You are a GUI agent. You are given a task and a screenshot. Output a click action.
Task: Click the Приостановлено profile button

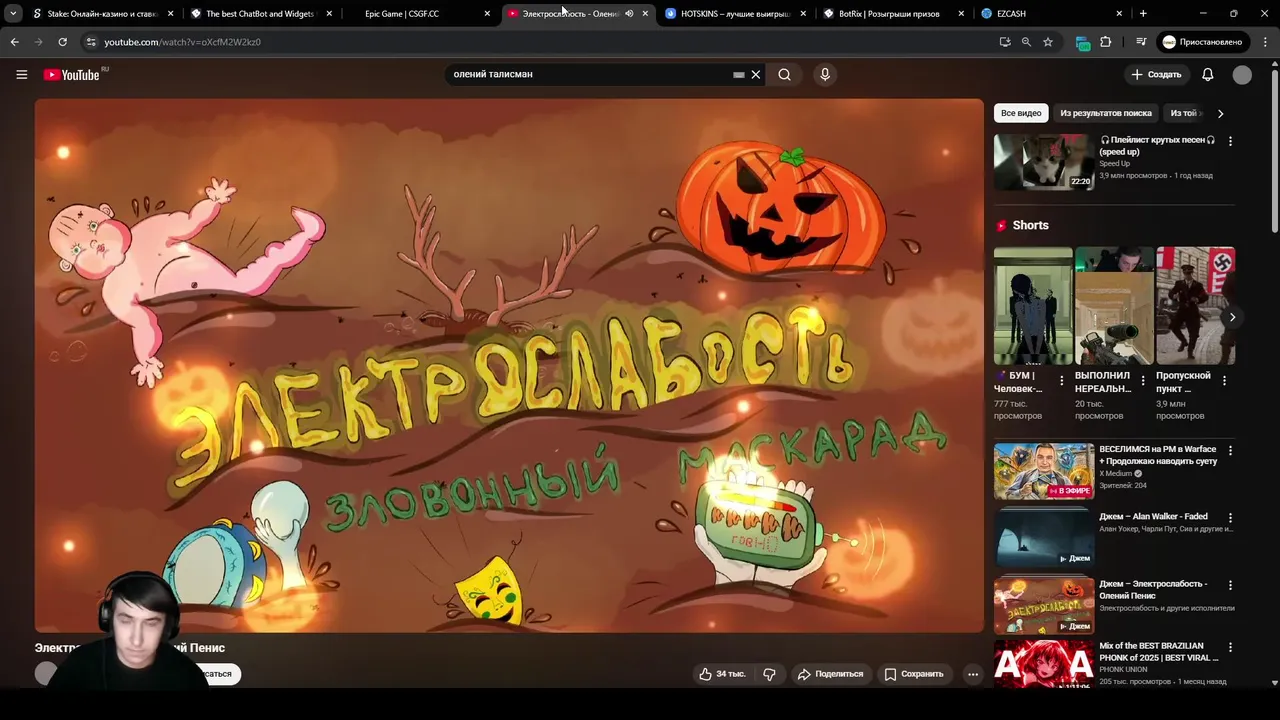1202,42
